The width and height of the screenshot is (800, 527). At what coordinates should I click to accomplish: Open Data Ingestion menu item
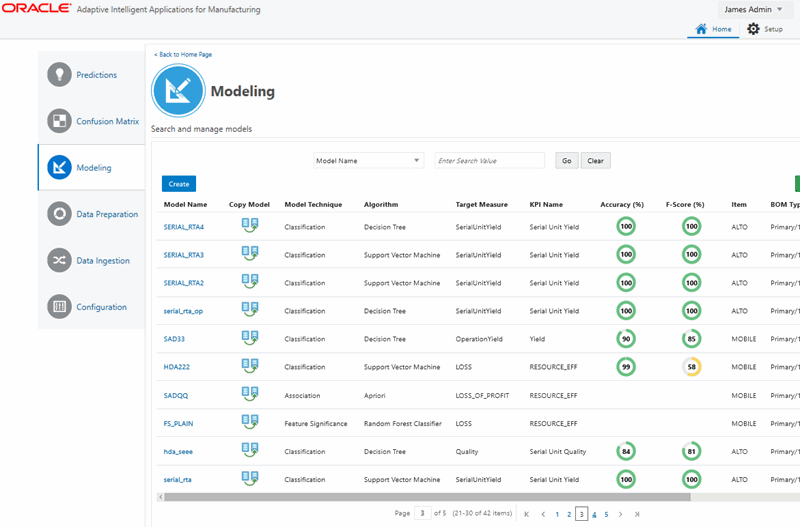(x=103, y=261)
